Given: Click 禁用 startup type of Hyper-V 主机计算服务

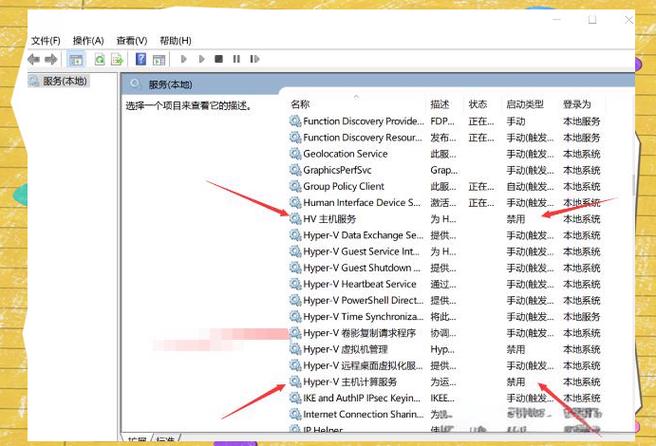Looking at the screenshot, I should click(515, 382).
